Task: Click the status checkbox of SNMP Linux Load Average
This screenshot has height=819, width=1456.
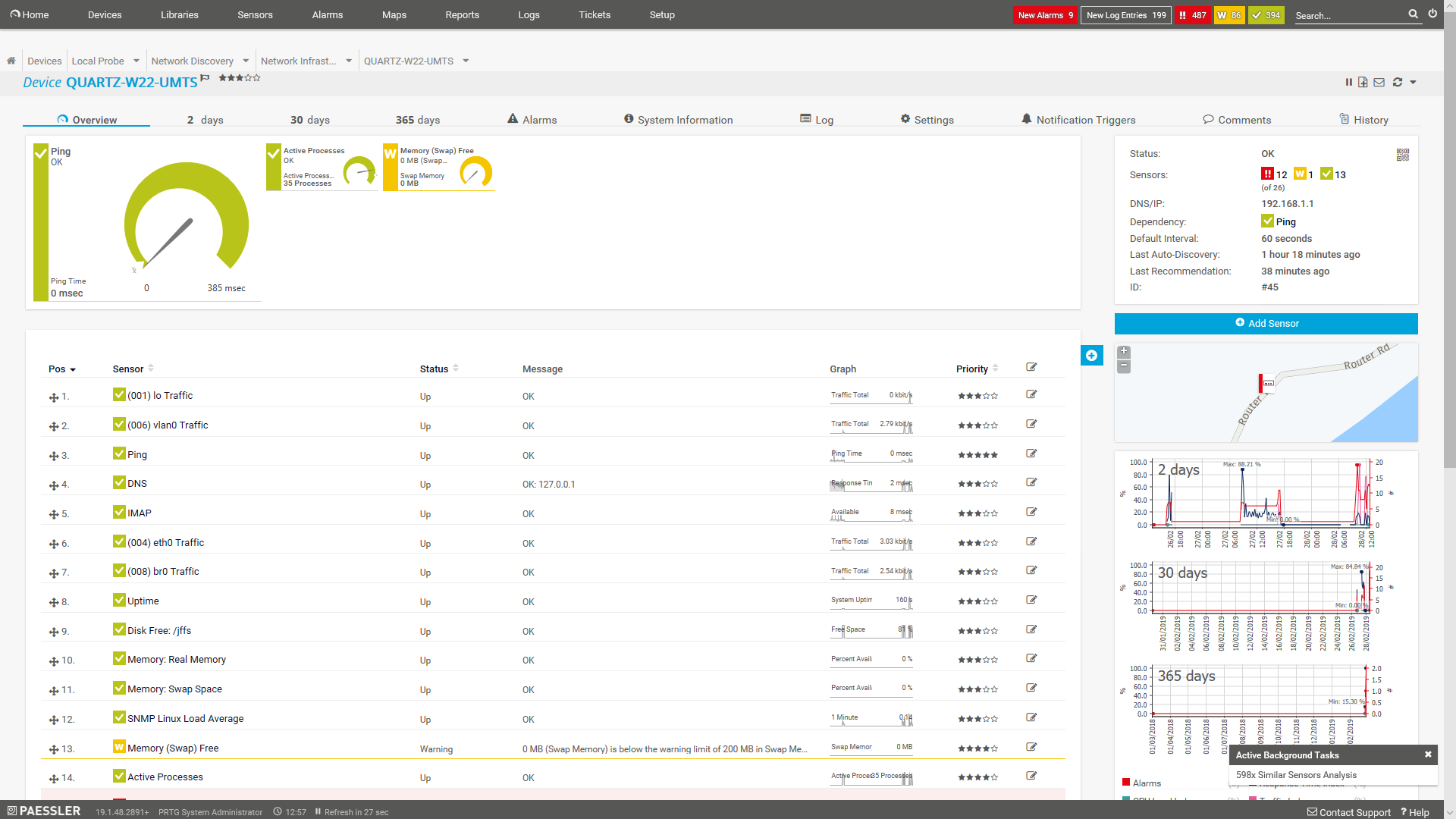Action: pyautogui.click(x=119, y=717)
